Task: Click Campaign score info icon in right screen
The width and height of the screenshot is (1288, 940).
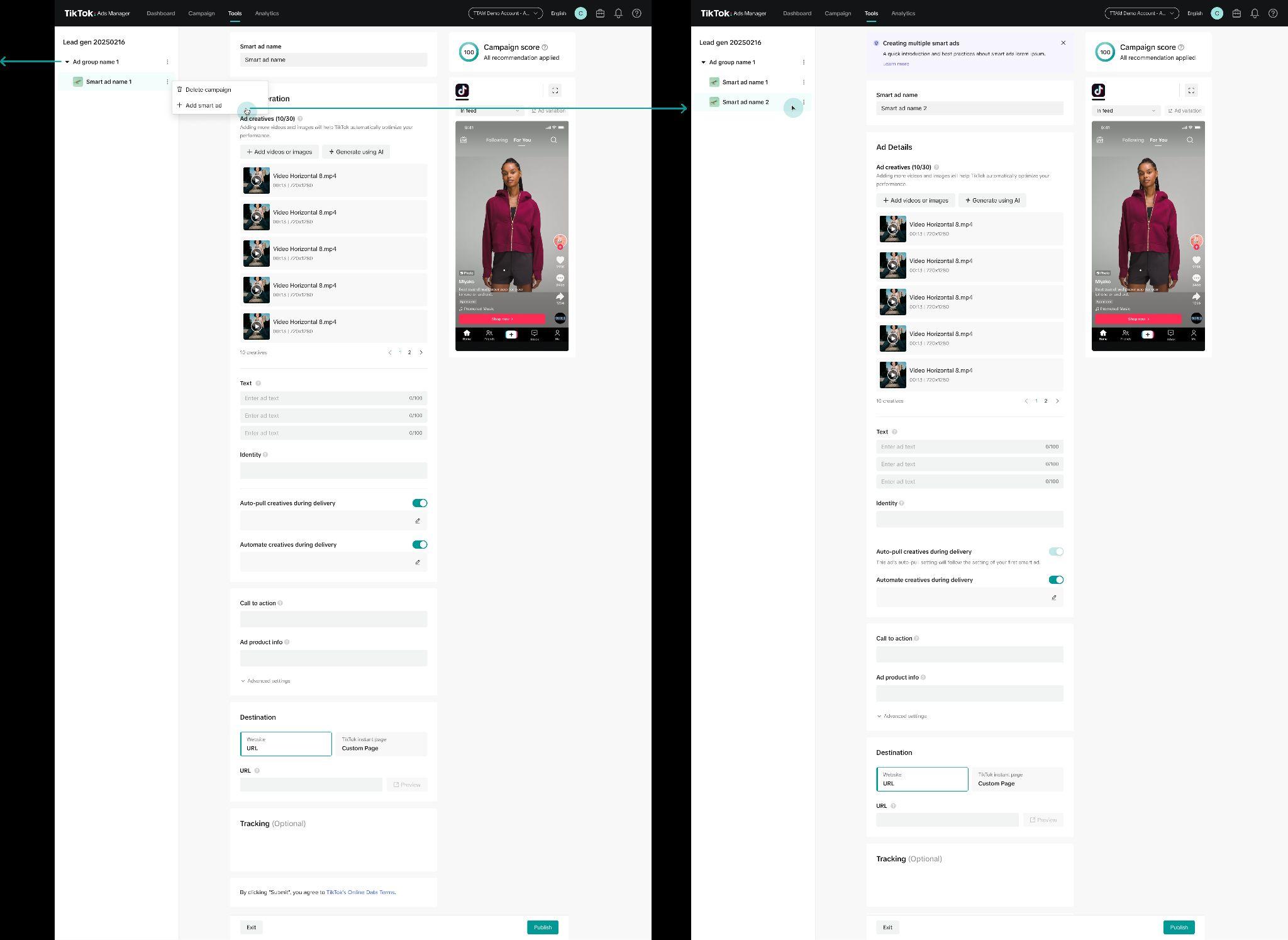Action: coord(1181,47)
